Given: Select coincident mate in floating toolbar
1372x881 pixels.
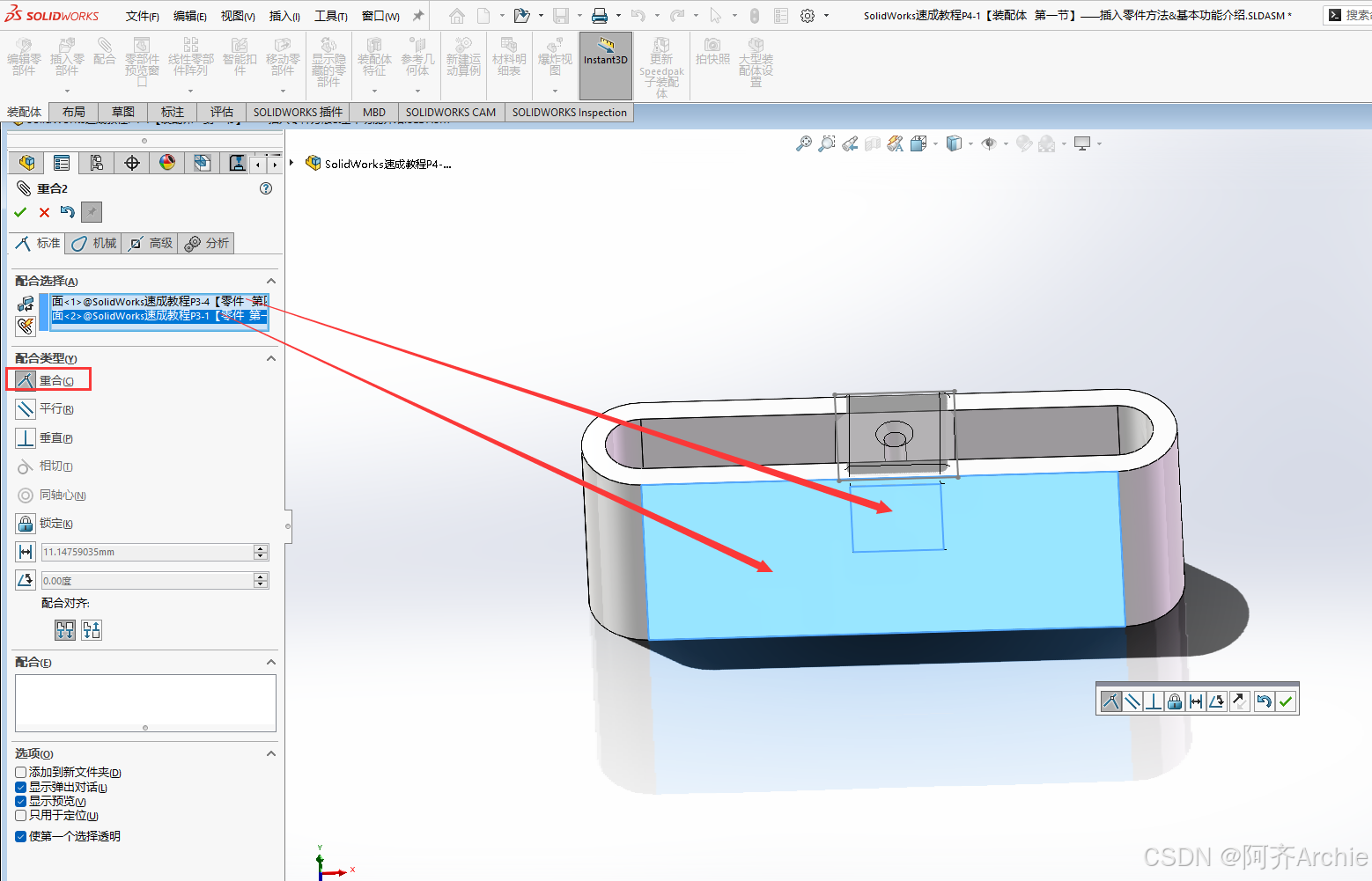Looking at the screenshot, I should click(x=1111, y=701).
